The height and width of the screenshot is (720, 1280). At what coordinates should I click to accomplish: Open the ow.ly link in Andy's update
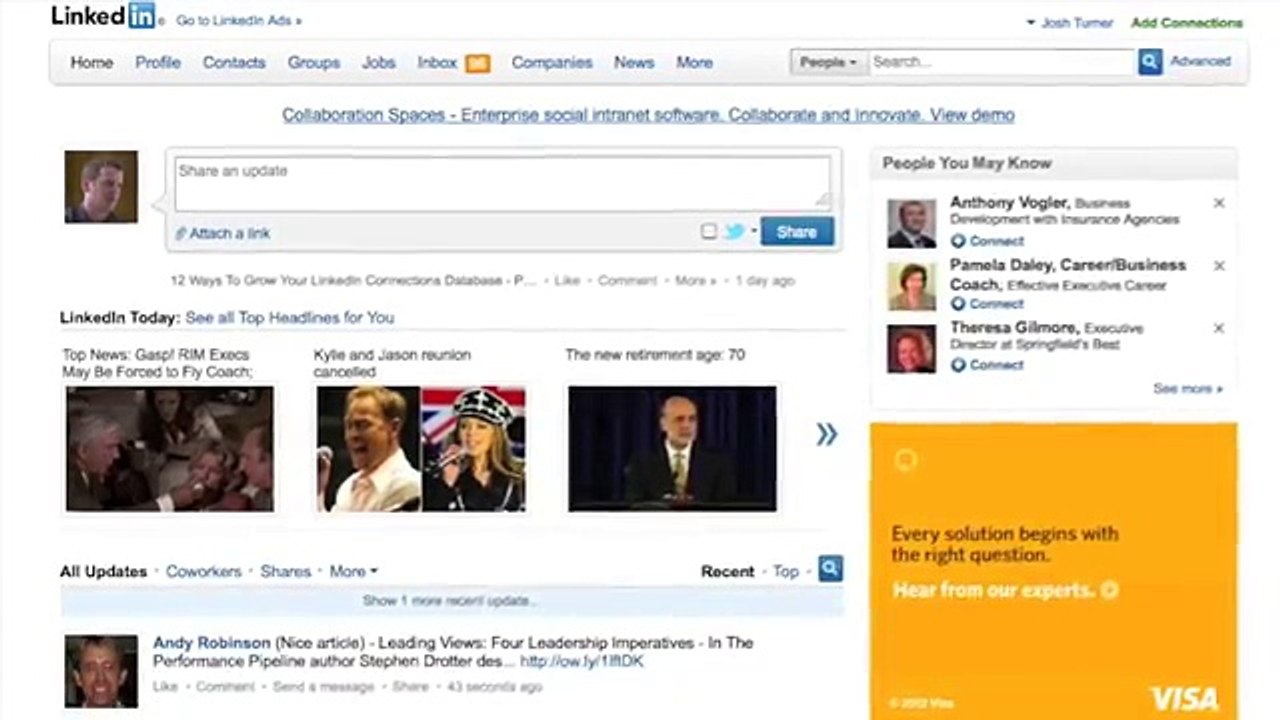coord(582,662)
